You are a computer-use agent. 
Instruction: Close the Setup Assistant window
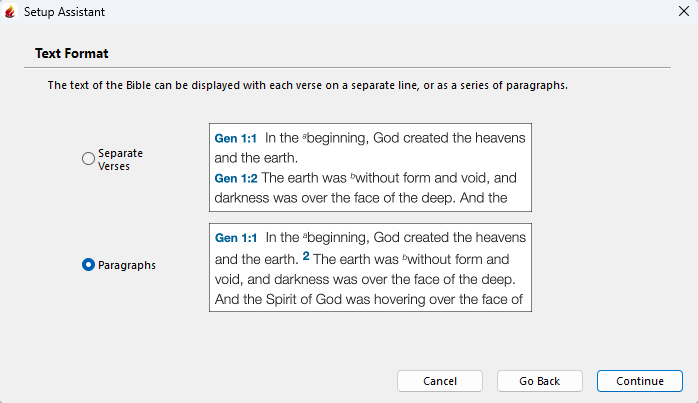tap(682, 12)
